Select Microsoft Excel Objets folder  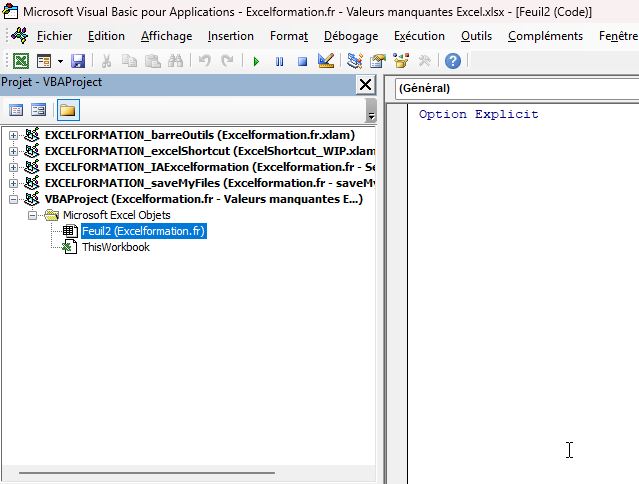pos(117,215)
